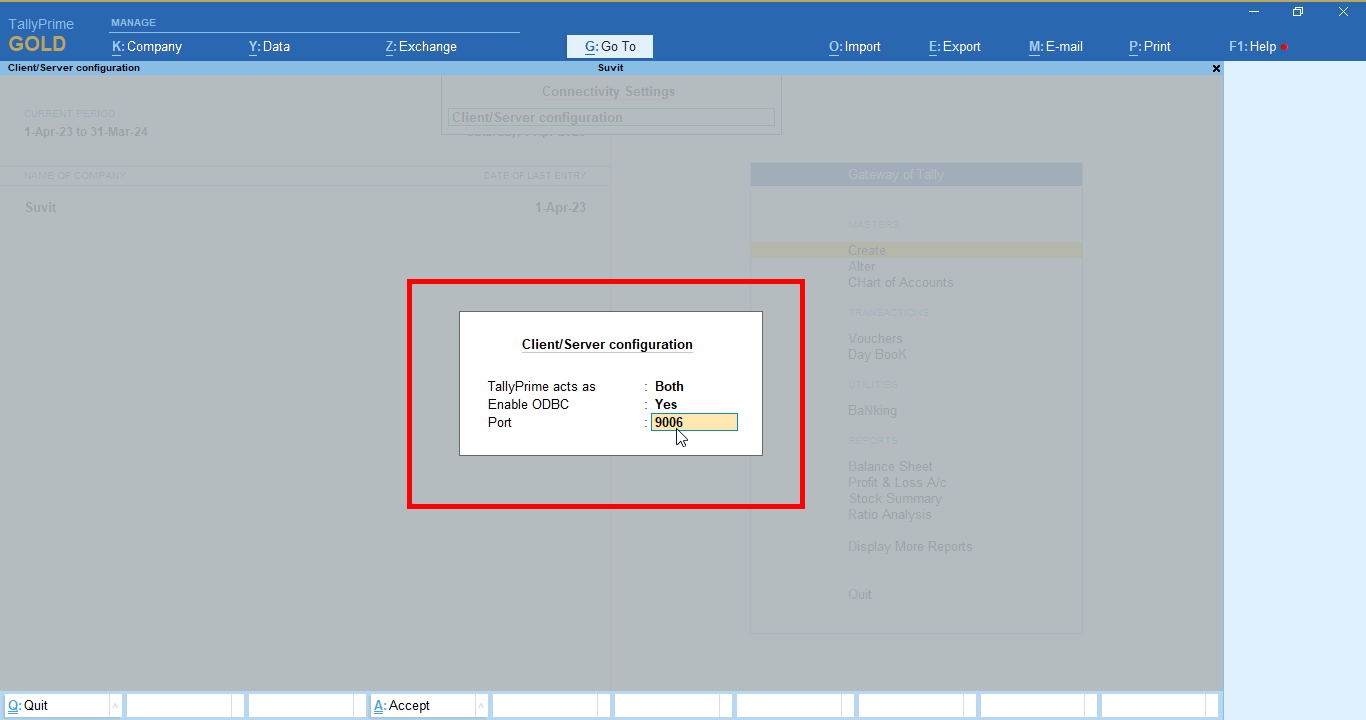
Task: Click 'Profit & Loss A/c' report
Action: click(x=897, y=482)
